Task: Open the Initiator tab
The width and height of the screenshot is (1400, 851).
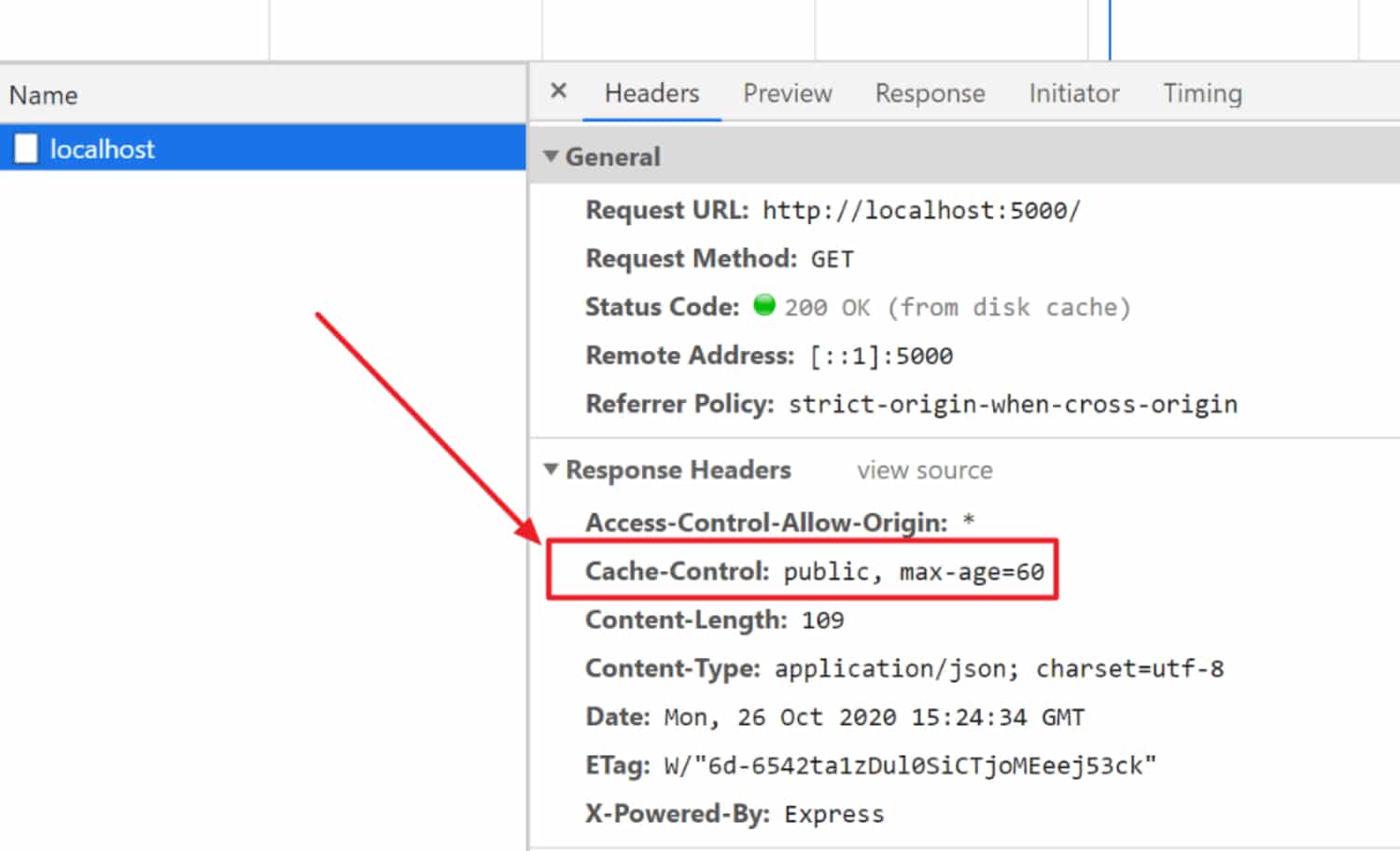Action: coord(1073,92)
